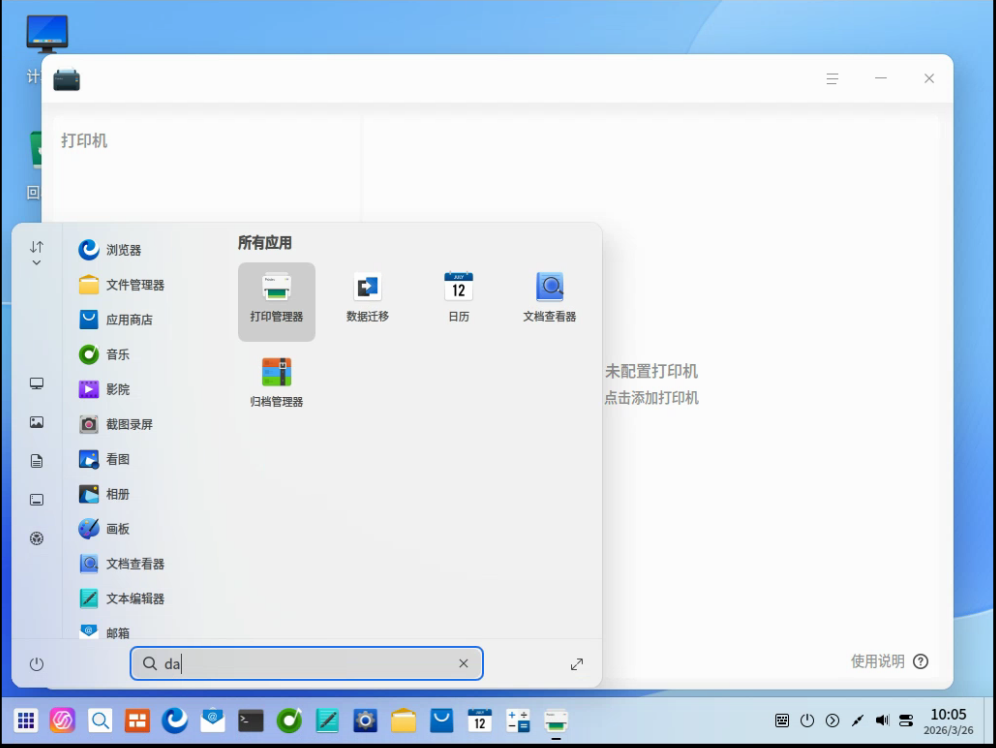The width and height of the screenshot is (996, 748).
Task: Click 点击添加打印机 text in Print Manager
Action: (651, 398)
